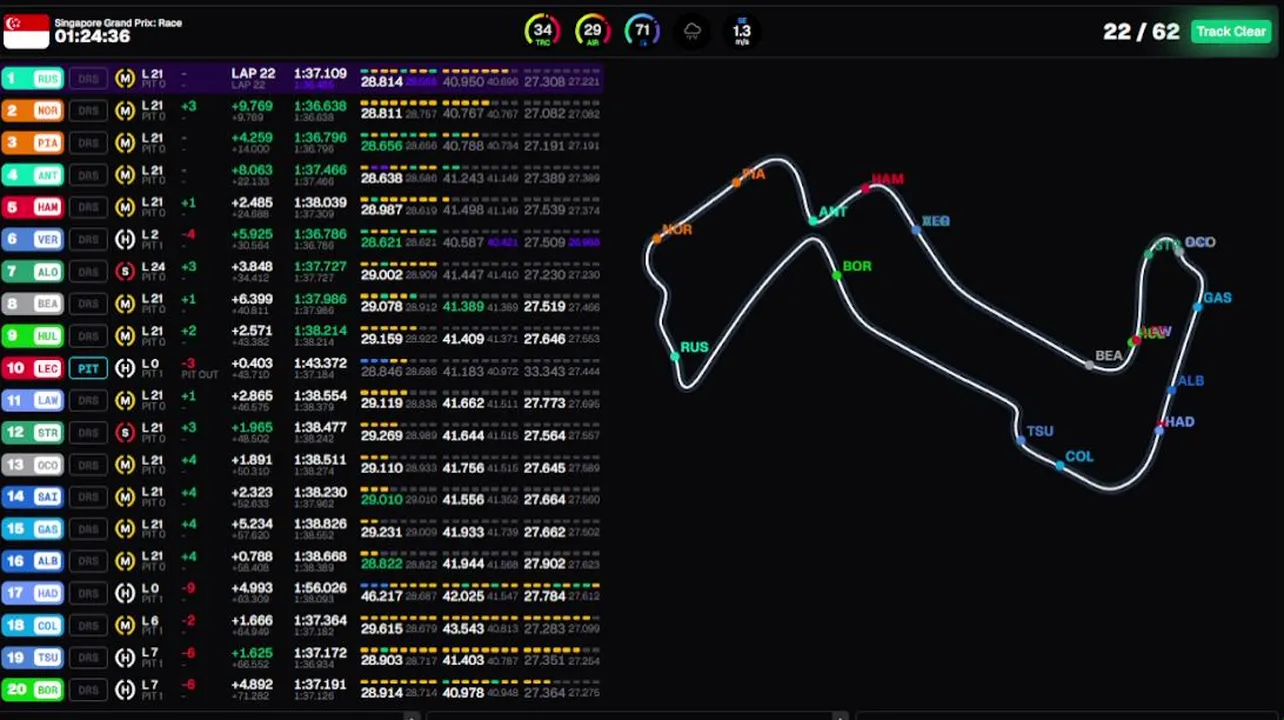Select VER driver tag in position 6
This screenshot has height=720, width=1284.
(x=33, y=239)
